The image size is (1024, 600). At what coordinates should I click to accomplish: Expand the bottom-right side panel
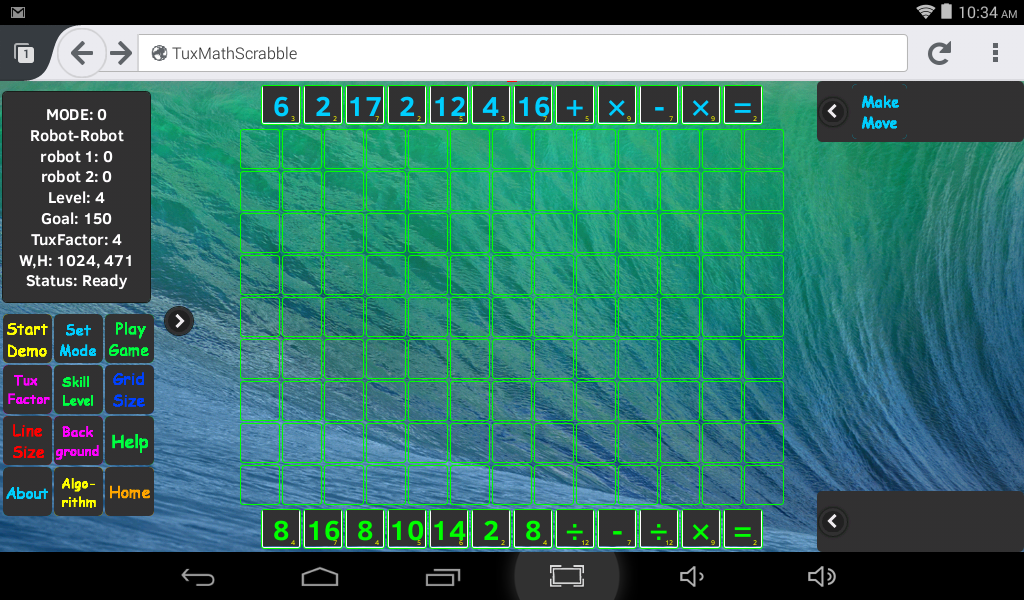[x=833, y=522]
